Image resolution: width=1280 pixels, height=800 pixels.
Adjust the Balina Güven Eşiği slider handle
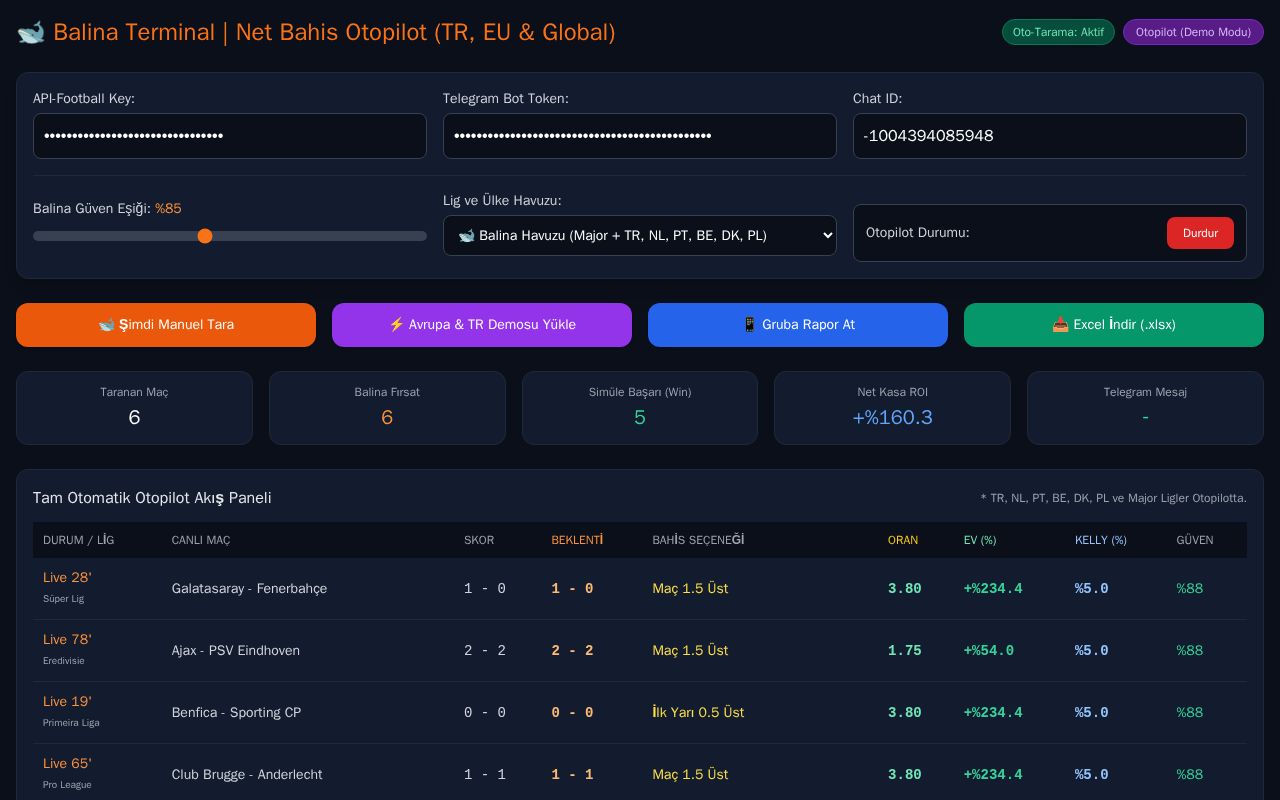pyautogui.click(x=205, y=236)
